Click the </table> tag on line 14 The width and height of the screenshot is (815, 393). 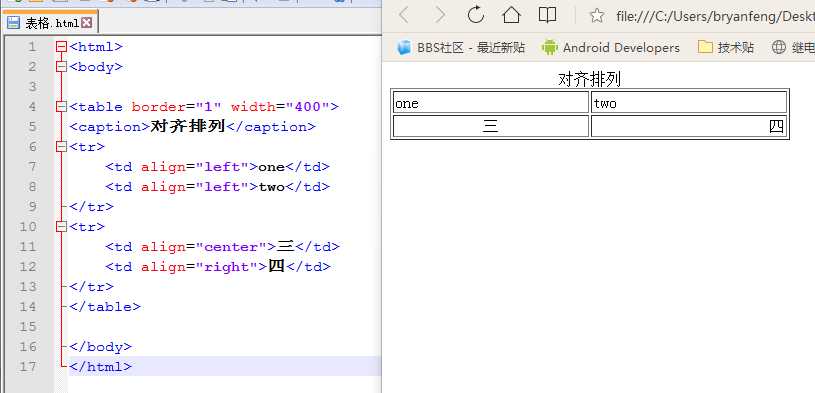click(104, 307)
